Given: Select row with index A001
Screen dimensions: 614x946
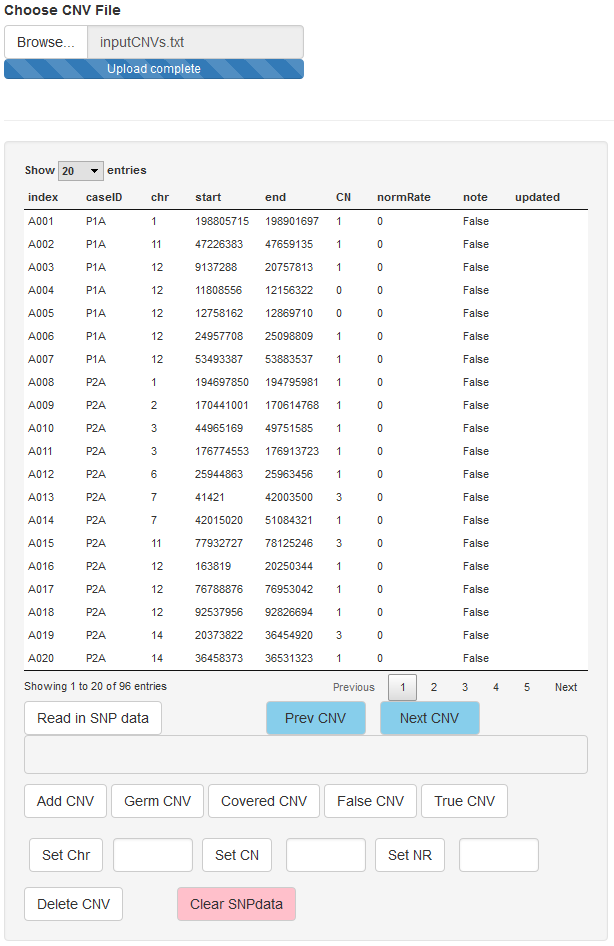Looking at the screenshot, I should (x=306, y=221).
